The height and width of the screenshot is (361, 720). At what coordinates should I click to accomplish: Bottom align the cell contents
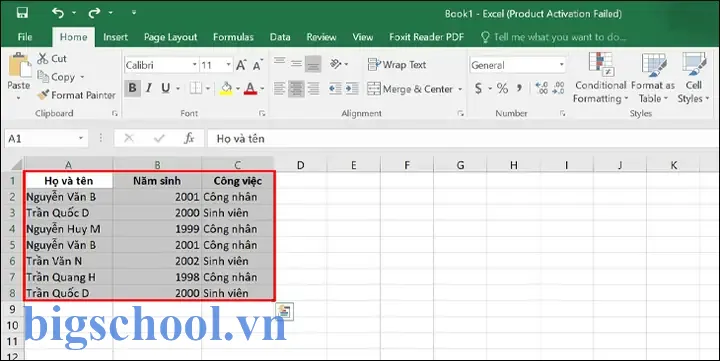(x=313, y=64)
